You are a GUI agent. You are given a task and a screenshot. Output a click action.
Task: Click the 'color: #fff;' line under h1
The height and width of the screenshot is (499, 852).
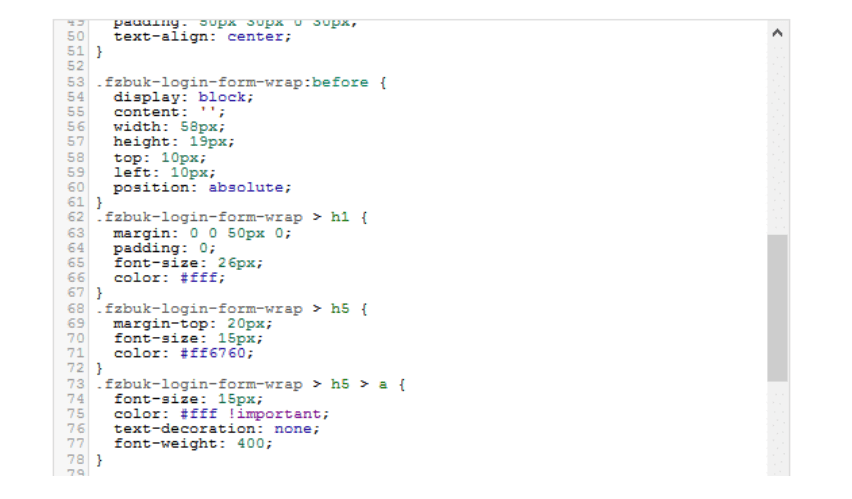click(x=169, y=278)
